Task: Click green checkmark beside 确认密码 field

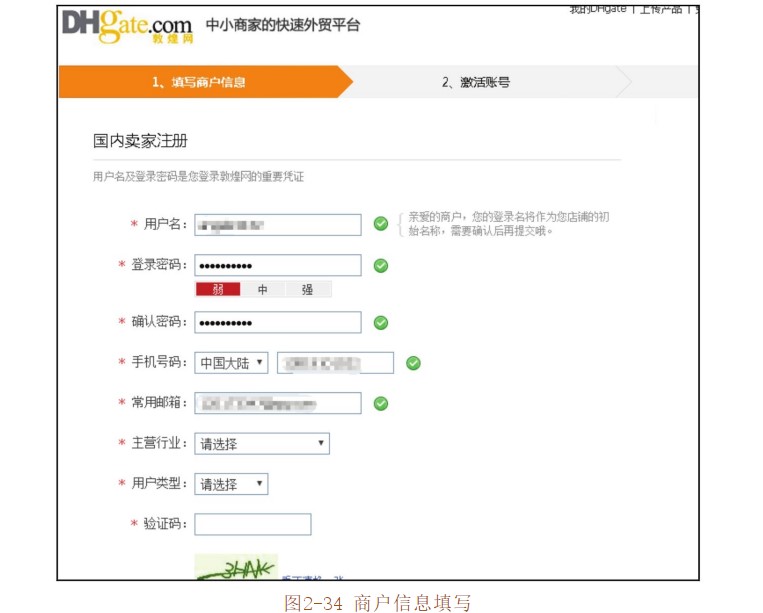Action: (381, 322)
